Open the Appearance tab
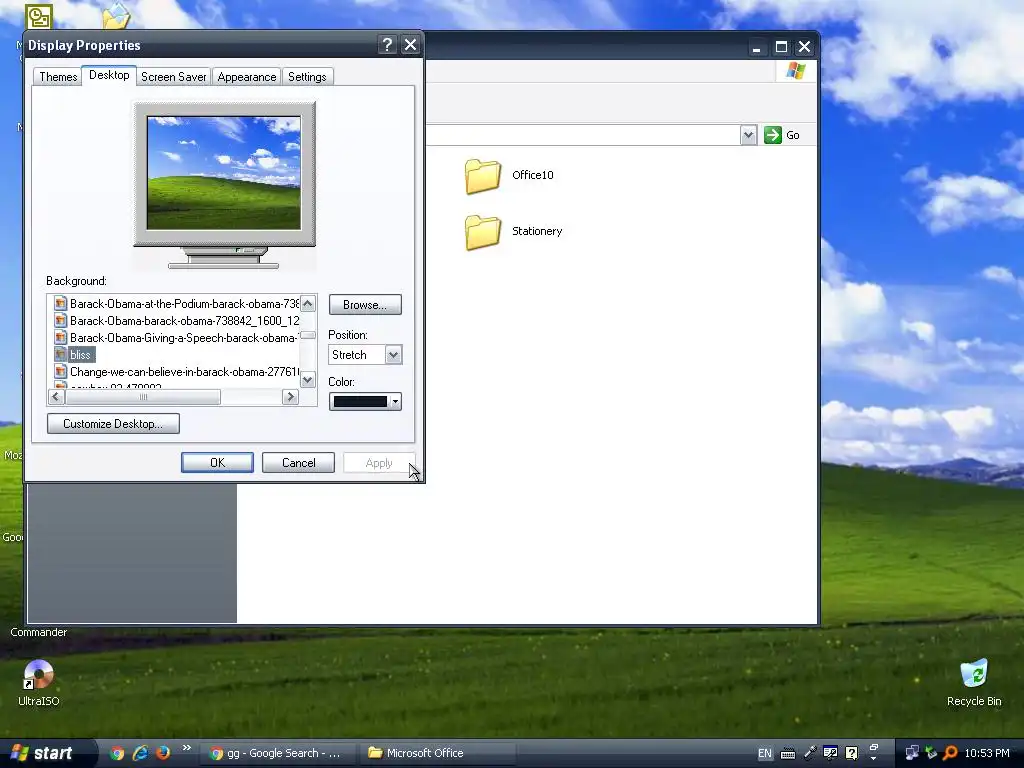The width and height of the screenshot is (1024, 768). [247, 77]
